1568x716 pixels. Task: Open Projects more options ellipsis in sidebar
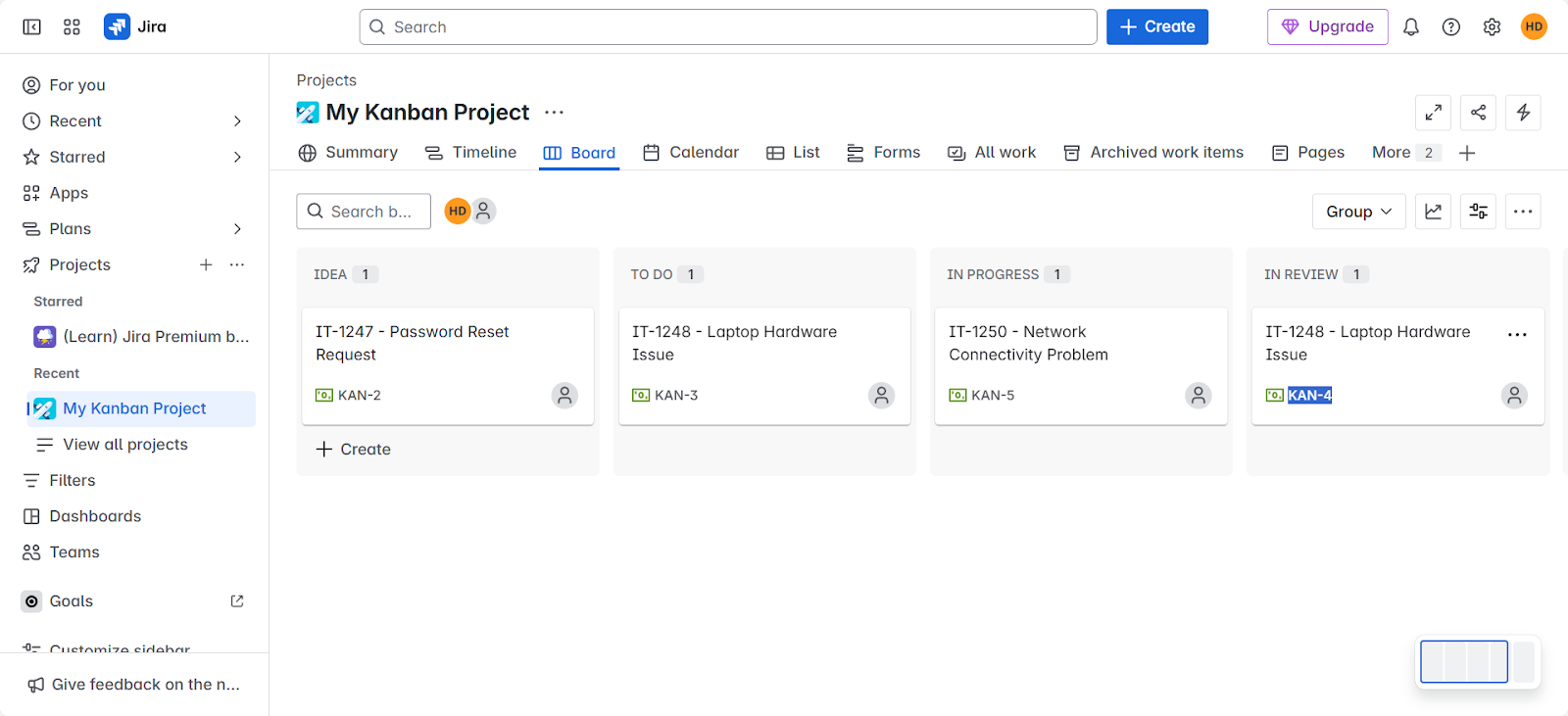[237, 264]
